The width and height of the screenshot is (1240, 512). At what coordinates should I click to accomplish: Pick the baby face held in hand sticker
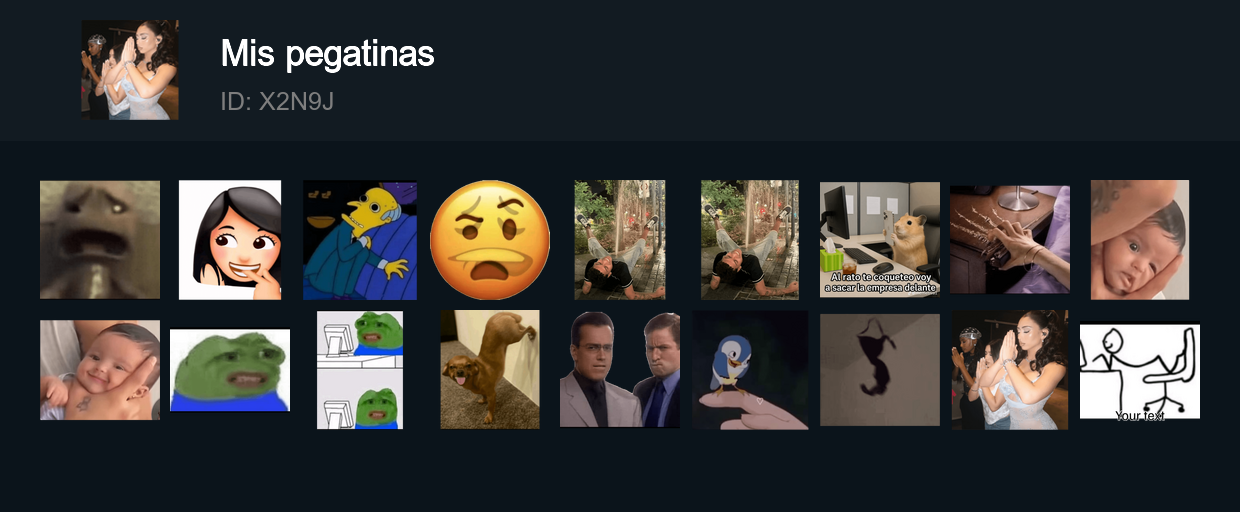[1140, 240]
